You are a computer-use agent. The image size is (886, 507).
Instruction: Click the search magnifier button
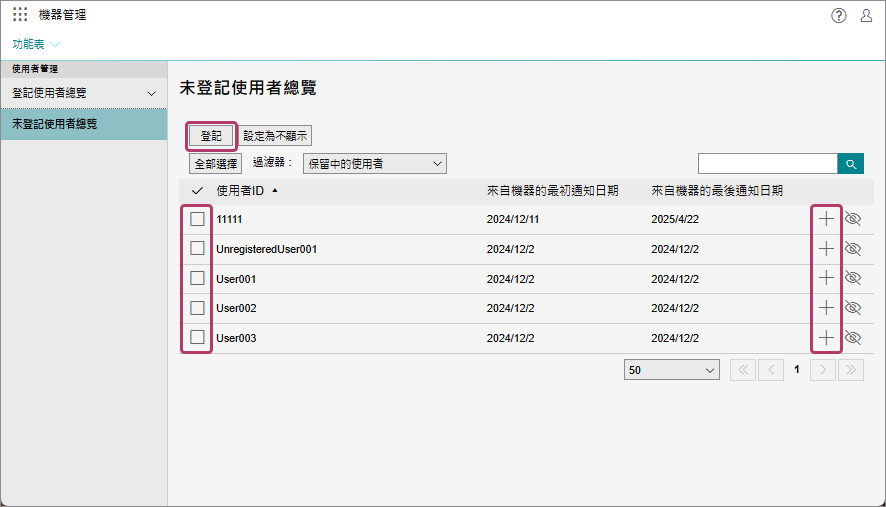850,164
